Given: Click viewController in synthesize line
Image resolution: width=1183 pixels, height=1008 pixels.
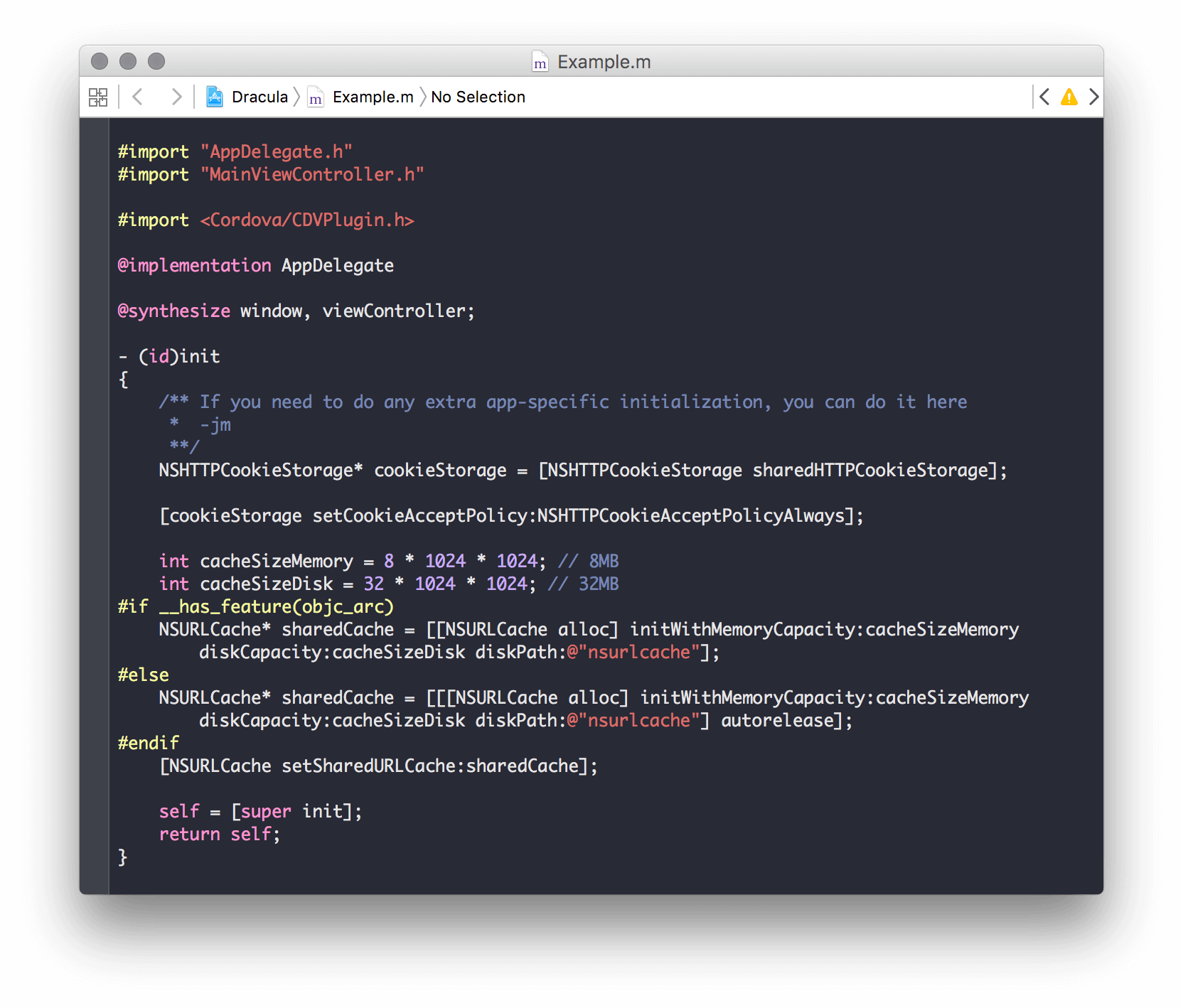Looking at the screenshot, I should pos(394,311).
